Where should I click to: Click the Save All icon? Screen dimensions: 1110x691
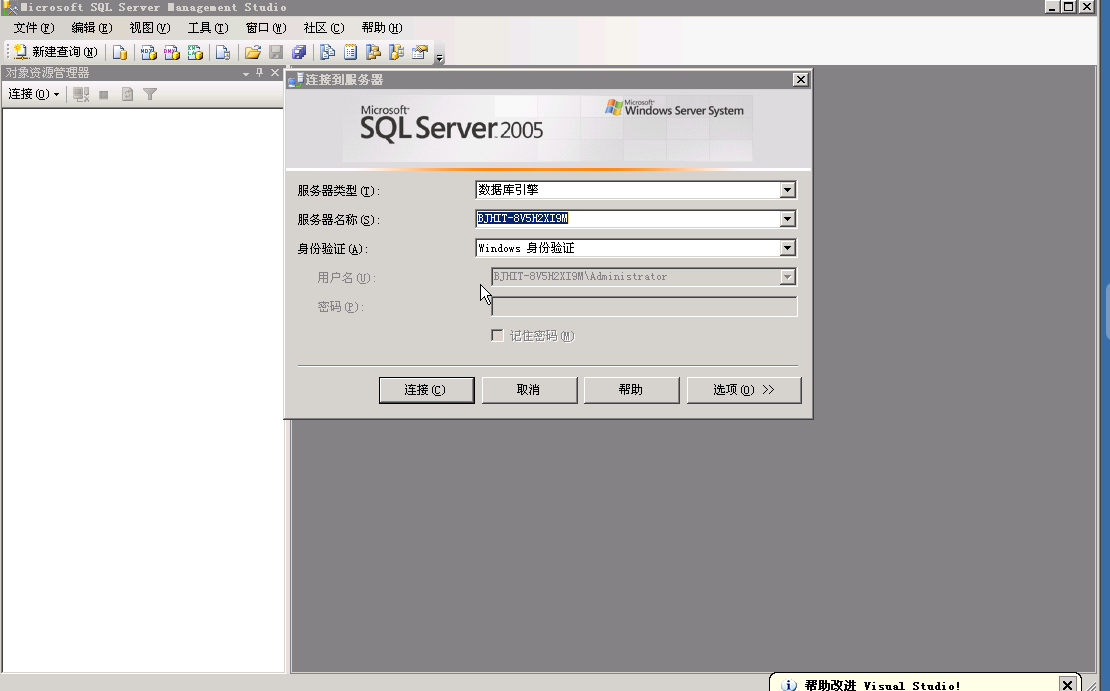pos(299,52)
